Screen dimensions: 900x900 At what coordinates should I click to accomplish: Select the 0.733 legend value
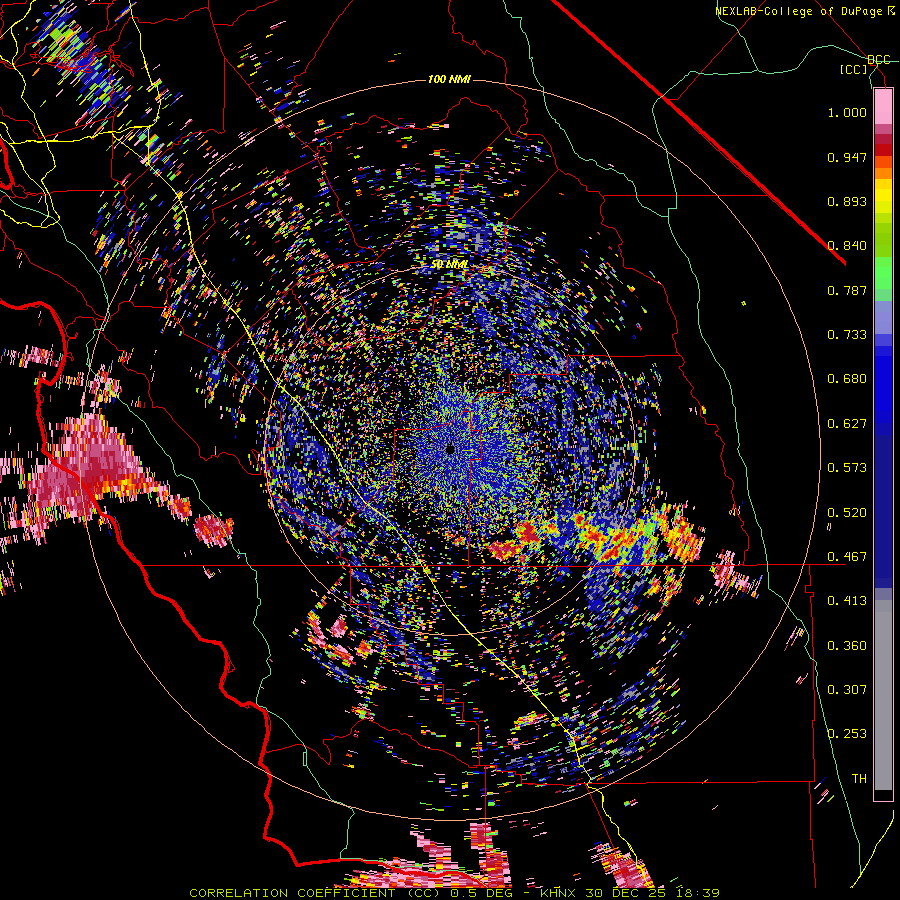[x=847, y=335]
